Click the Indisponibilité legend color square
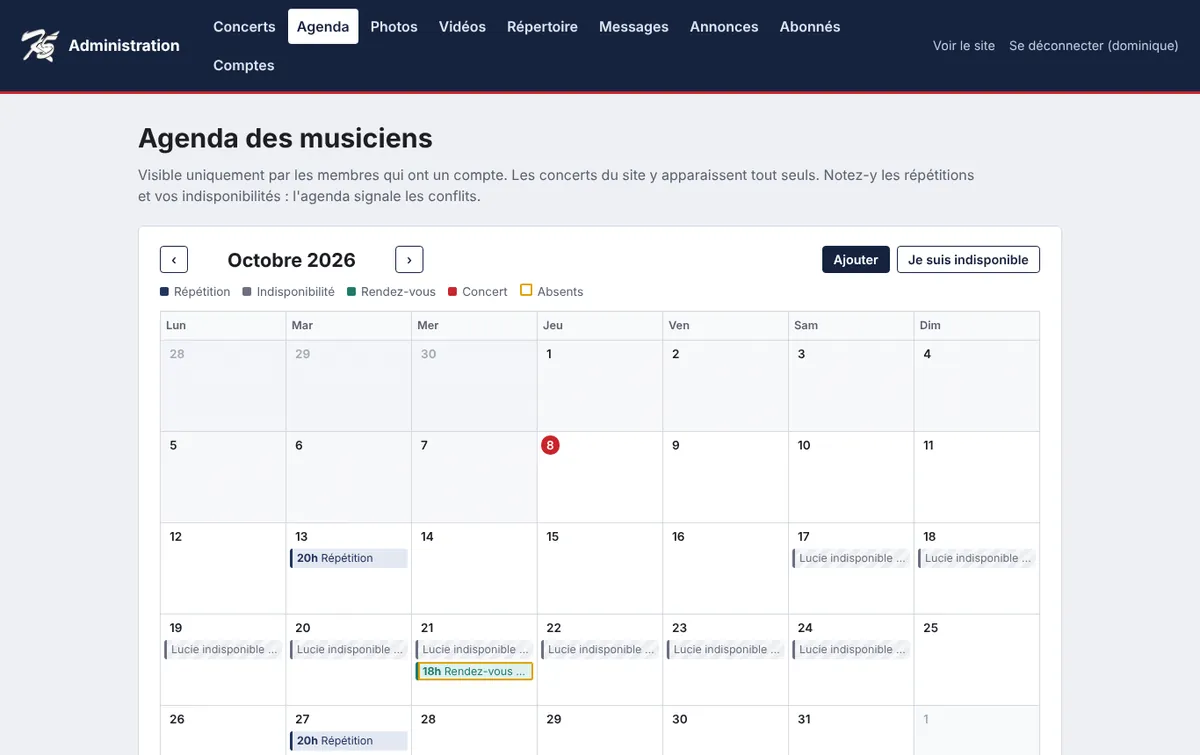This screenshot has height=755, width=1200. coord(247,292)
